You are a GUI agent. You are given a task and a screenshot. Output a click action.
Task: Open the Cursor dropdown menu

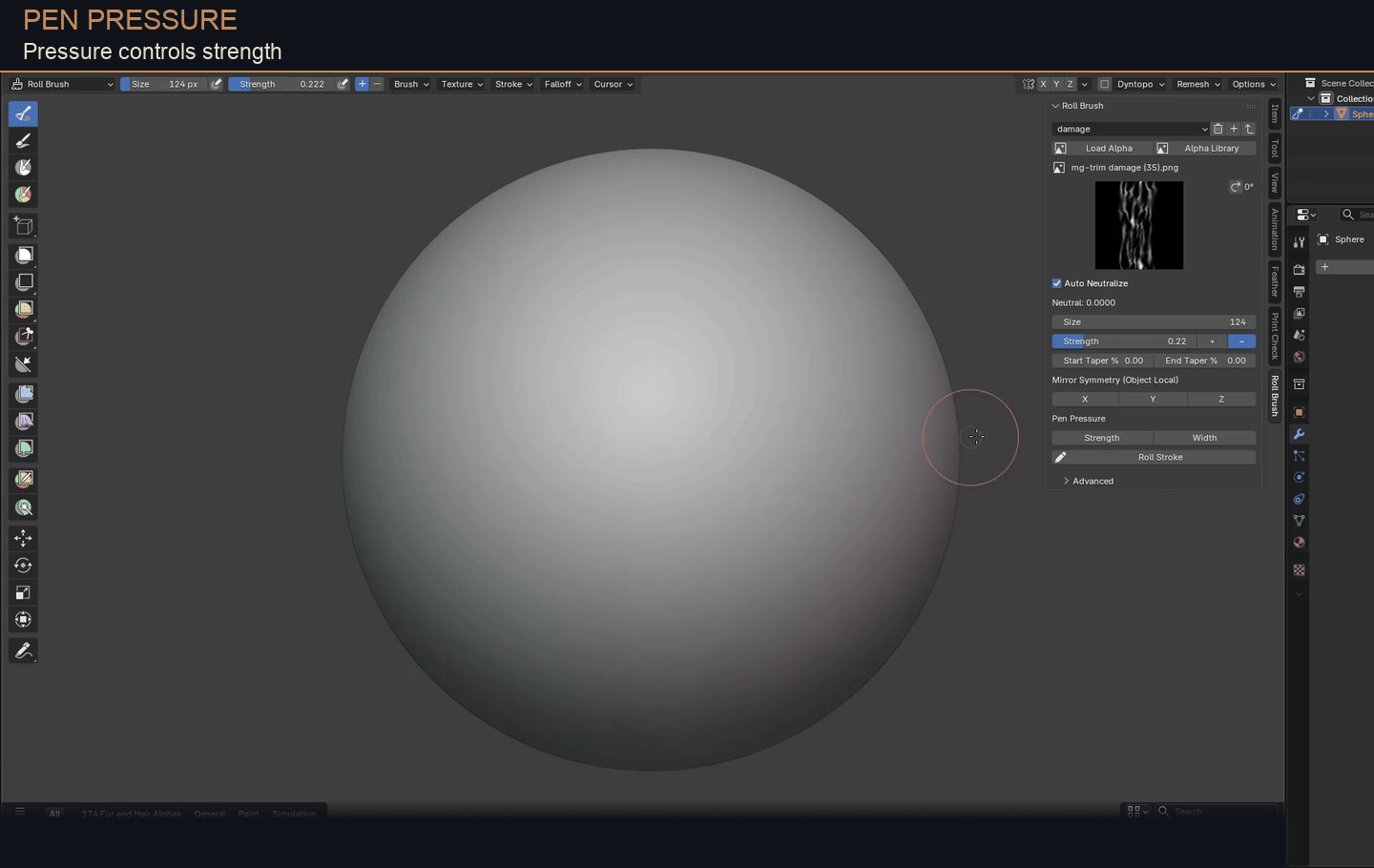tap(614, 84)
